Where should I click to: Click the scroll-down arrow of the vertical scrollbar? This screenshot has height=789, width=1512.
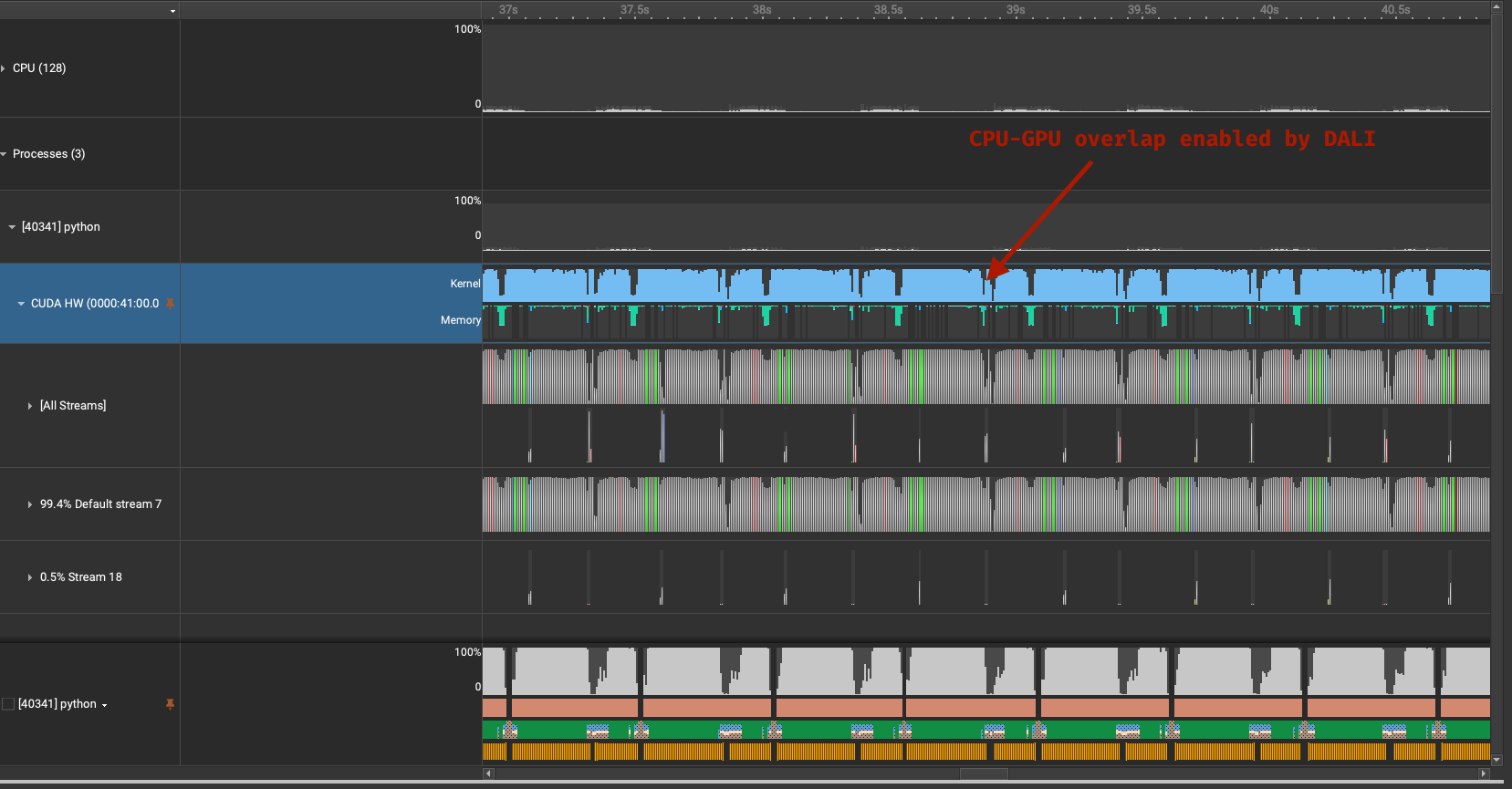1496,759
